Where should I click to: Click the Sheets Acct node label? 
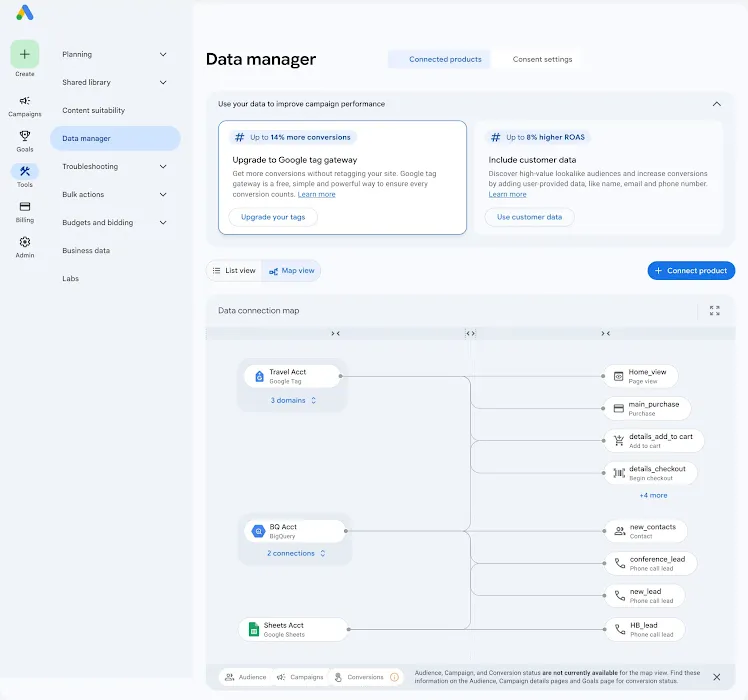[283, 625]
